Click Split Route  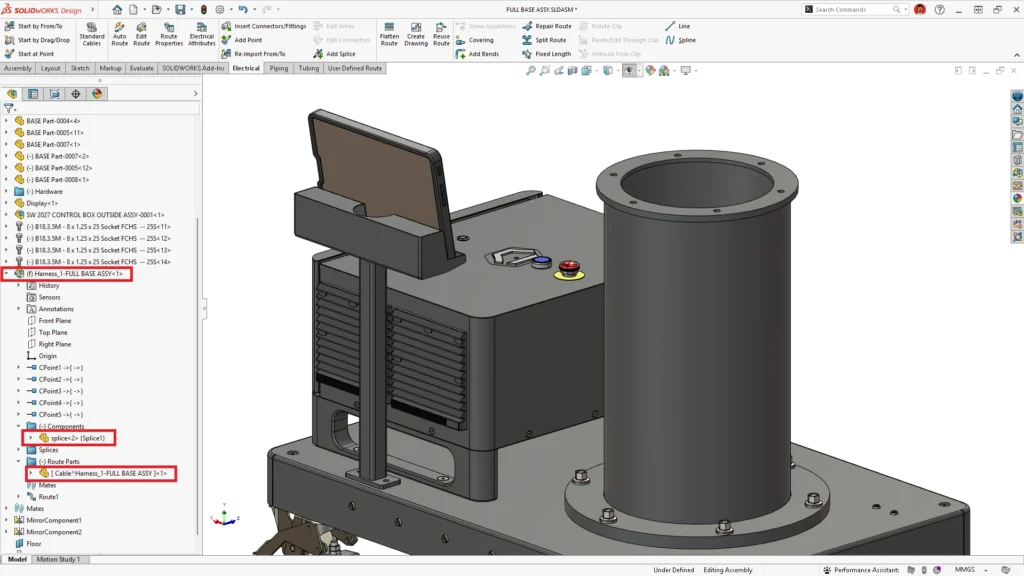tap(544, 40)
